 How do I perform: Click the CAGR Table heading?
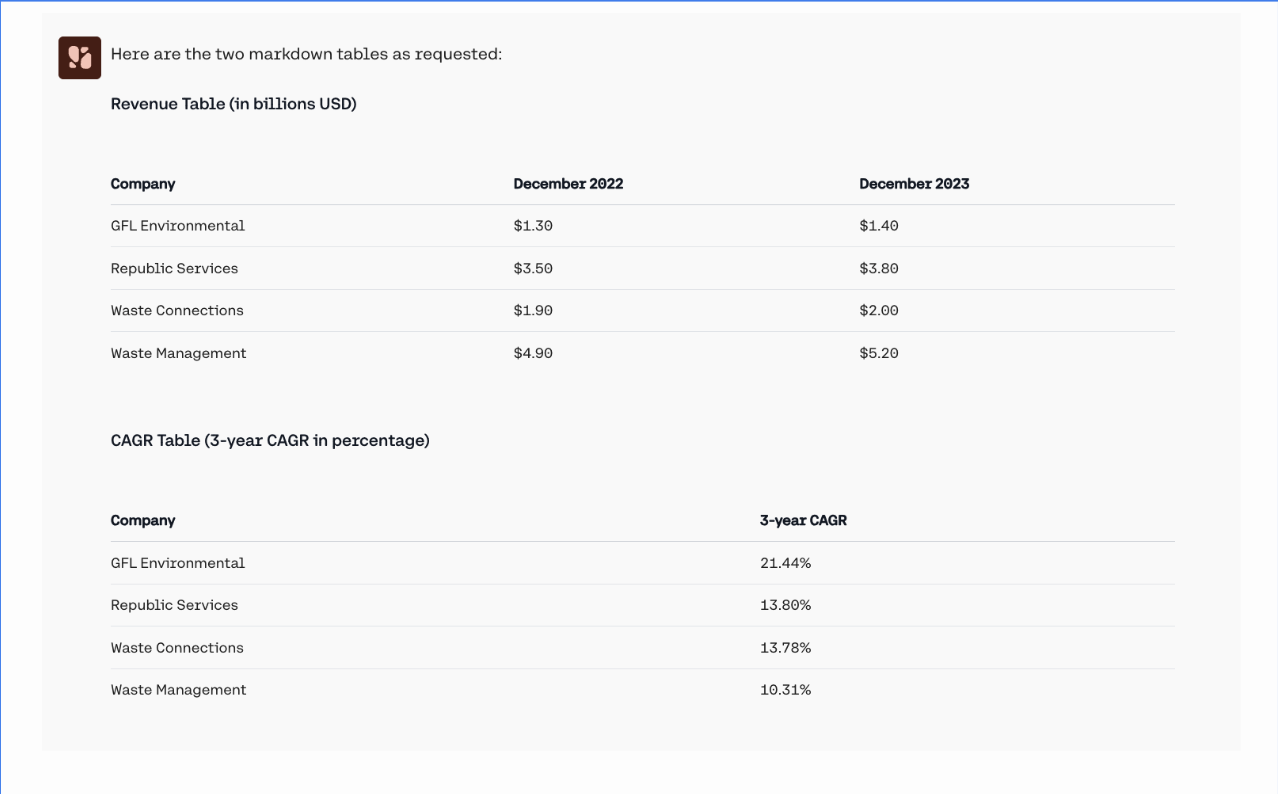pyautogui.click(x=270, y=441)
